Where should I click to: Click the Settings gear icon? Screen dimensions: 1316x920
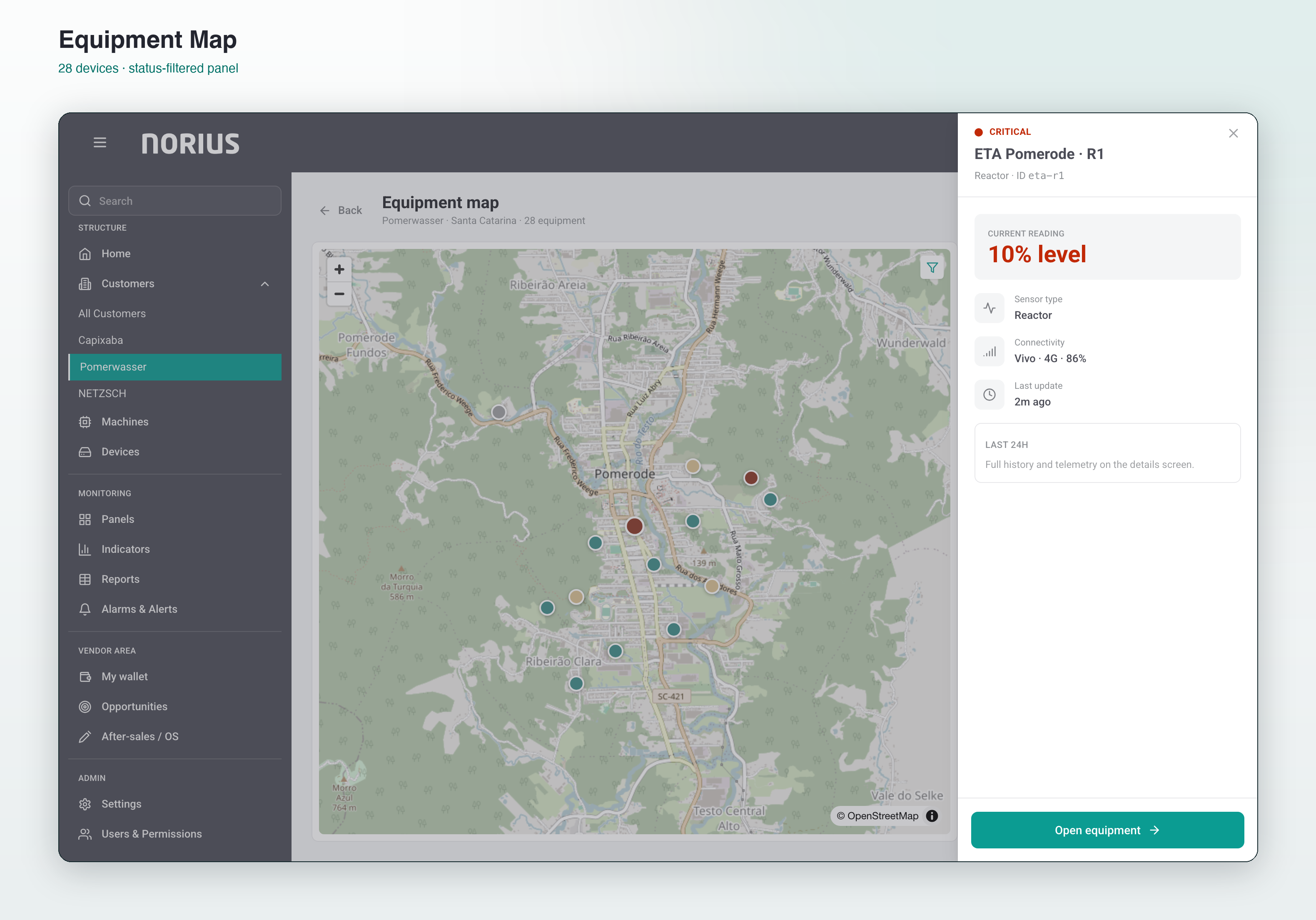(85, 804)
